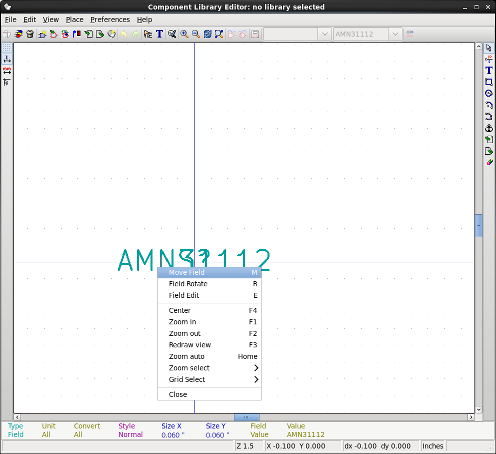Choose Zoom in from context menu
This screenshot has width=496, height=454.
click(x=209, y=322)
